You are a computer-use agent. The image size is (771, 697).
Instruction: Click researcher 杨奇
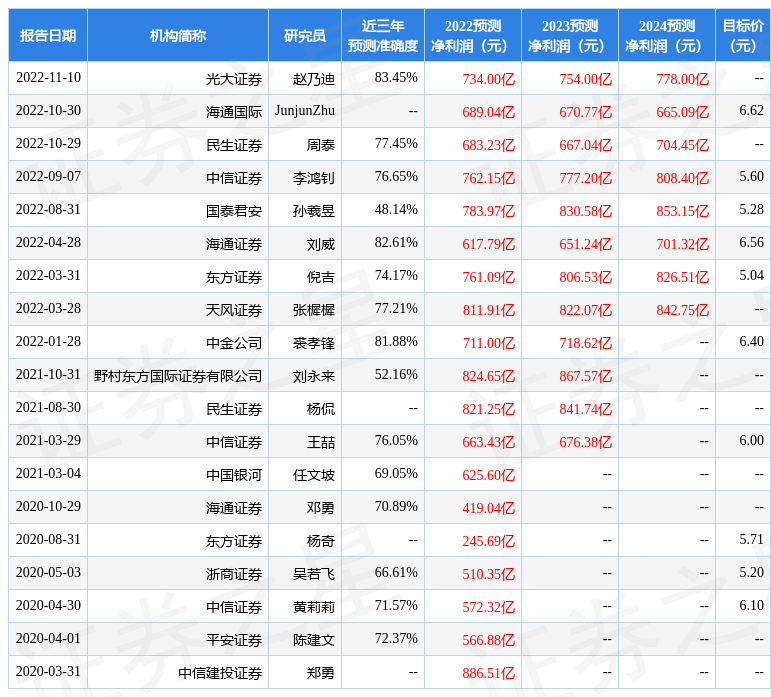click(x=321, y=541)
